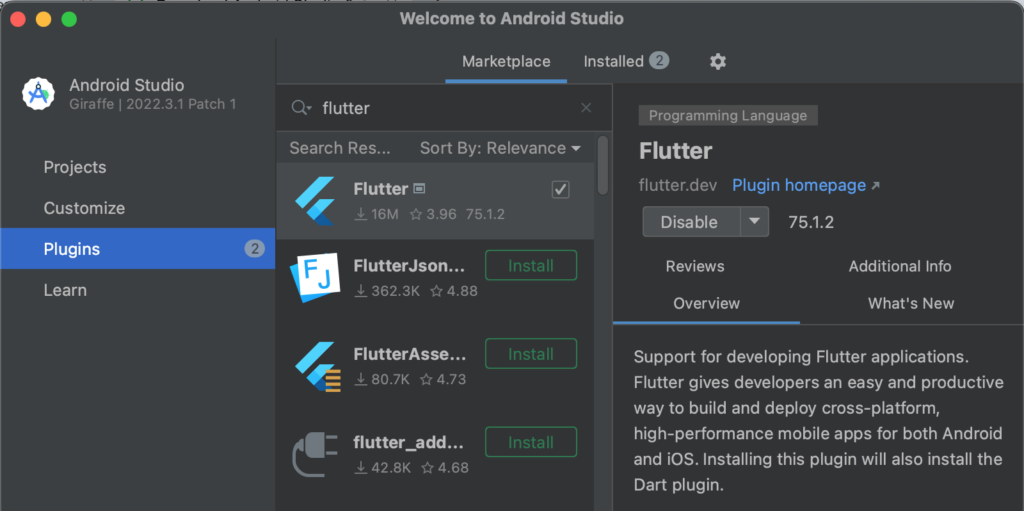This screenshot has height=511, width=1024.
Task: Switch to the Marketplace tab
Action: coord(506,61)
